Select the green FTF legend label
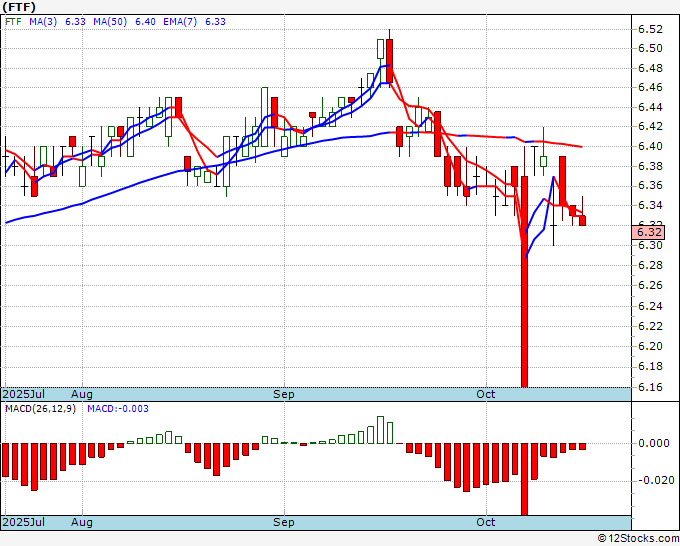The height and width of the screenshot is (546, 680). tap(13, 22)
